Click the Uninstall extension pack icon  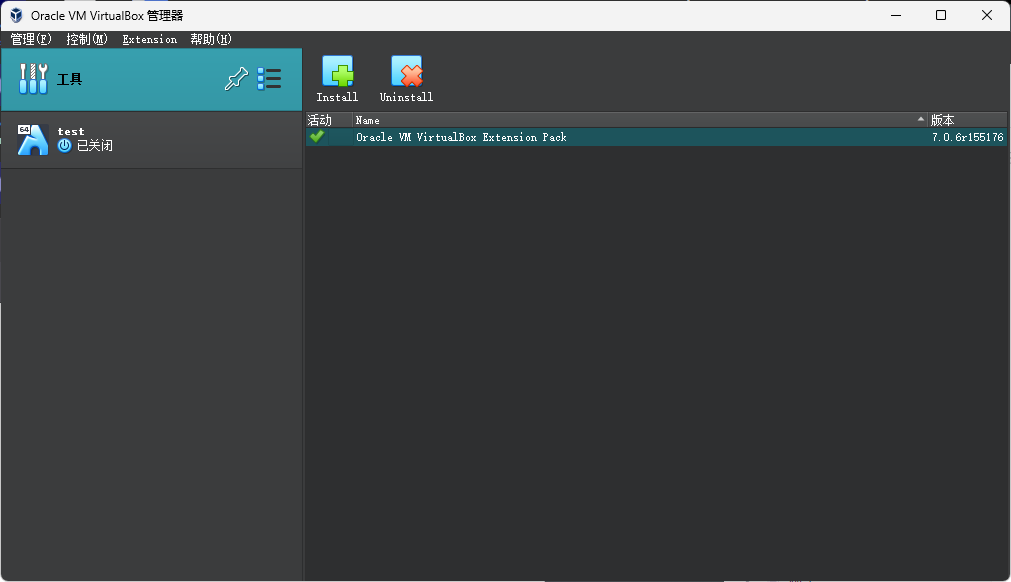point(406,72)
